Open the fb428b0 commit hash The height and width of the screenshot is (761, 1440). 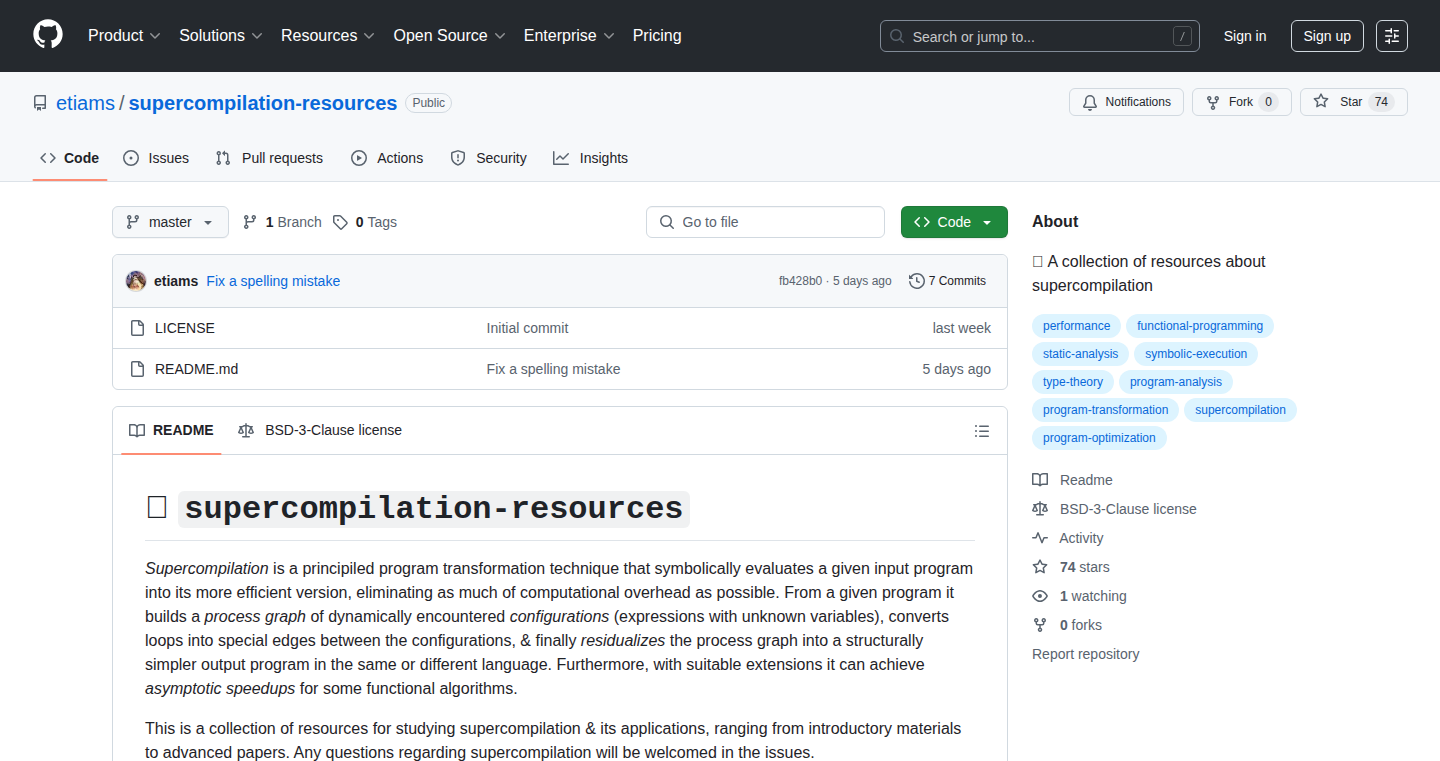[x=800, y=281]
